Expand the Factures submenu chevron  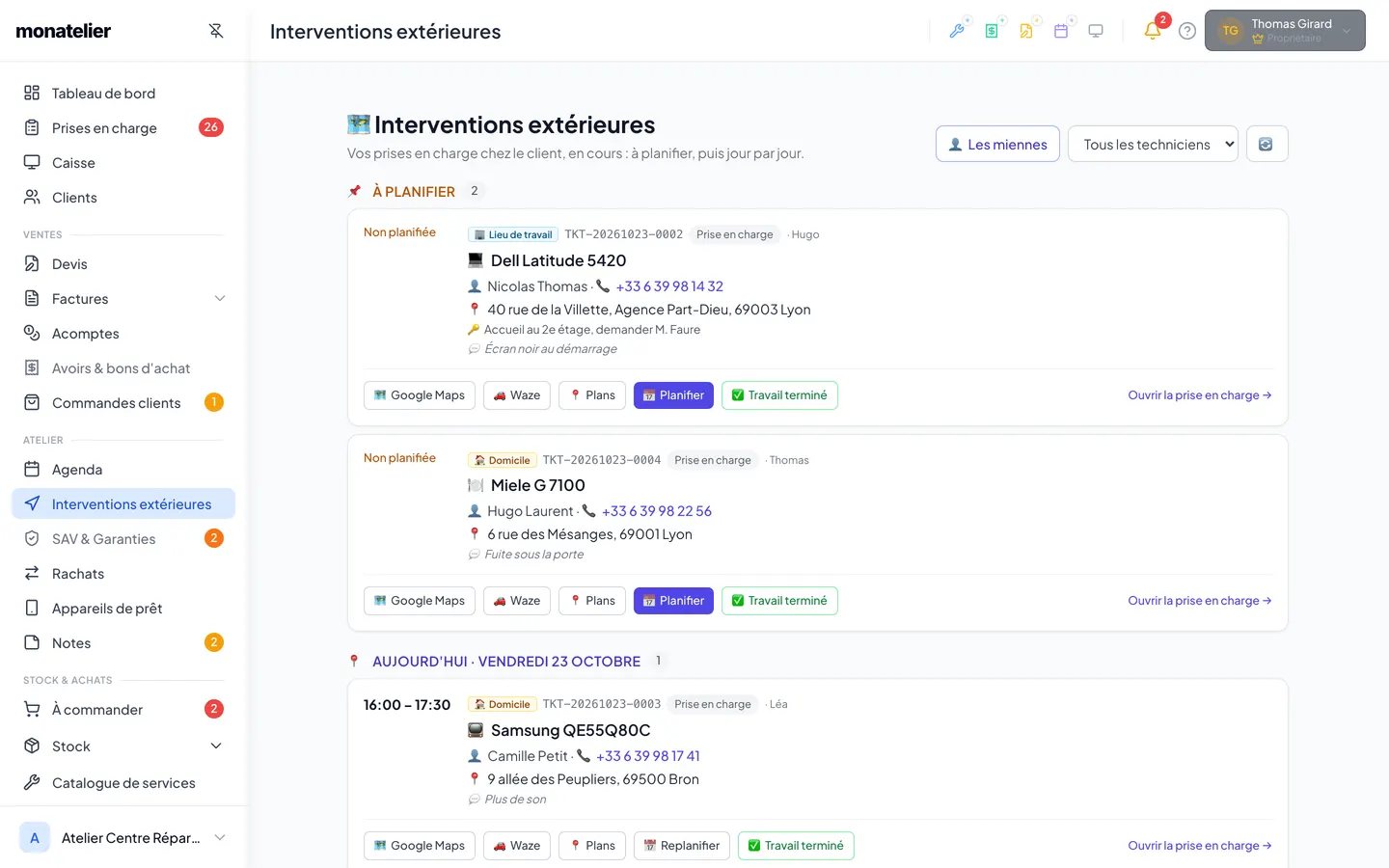pos(220,298)
